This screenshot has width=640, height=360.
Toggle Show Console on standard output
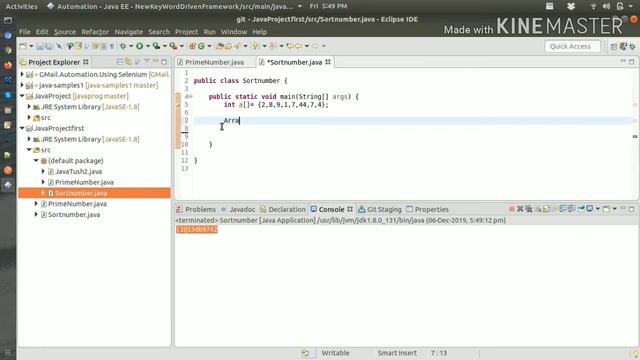pyautogui.click(x=563, y=209)
